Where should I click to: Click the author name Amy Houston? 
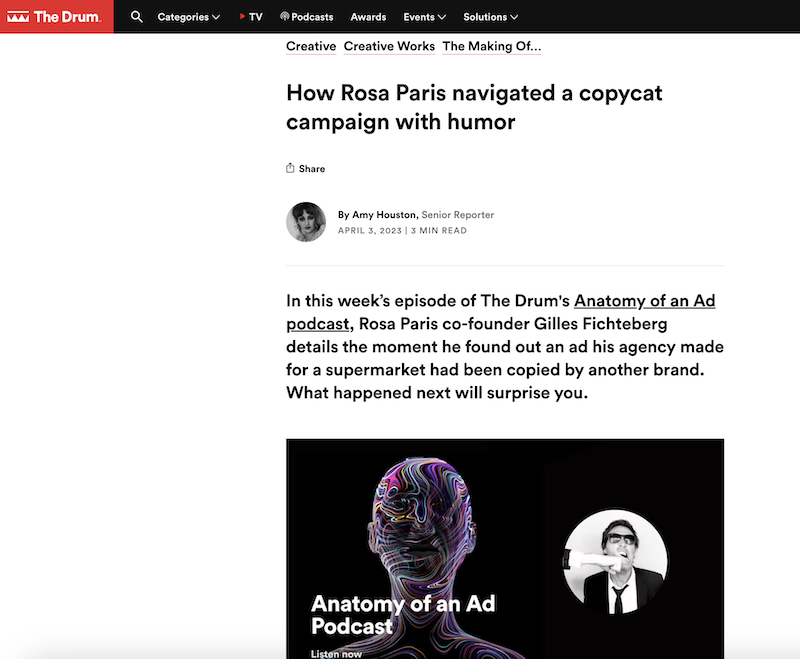(385, 215)
